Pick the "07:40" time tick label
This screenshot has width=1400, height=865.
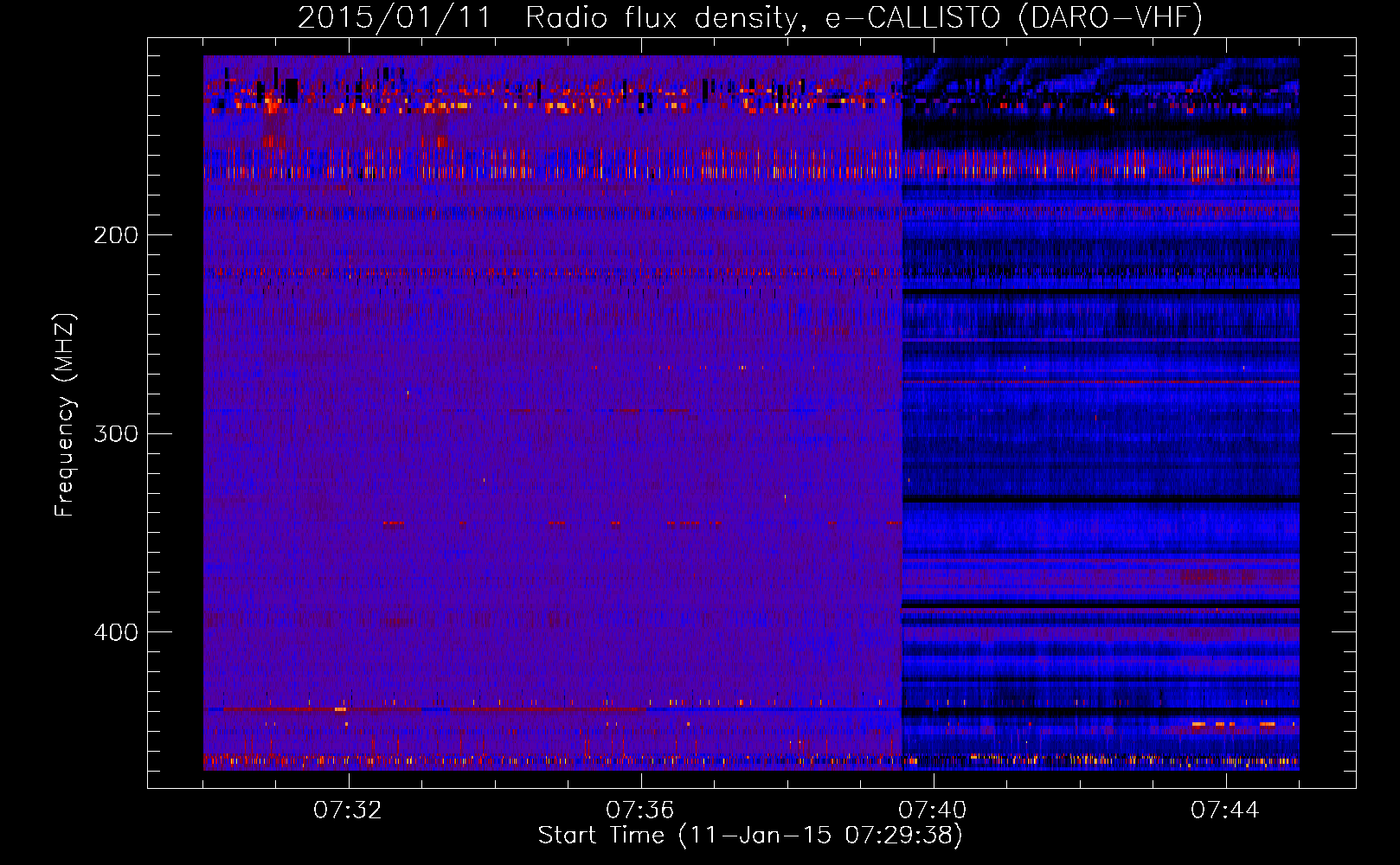coord(933,810)
